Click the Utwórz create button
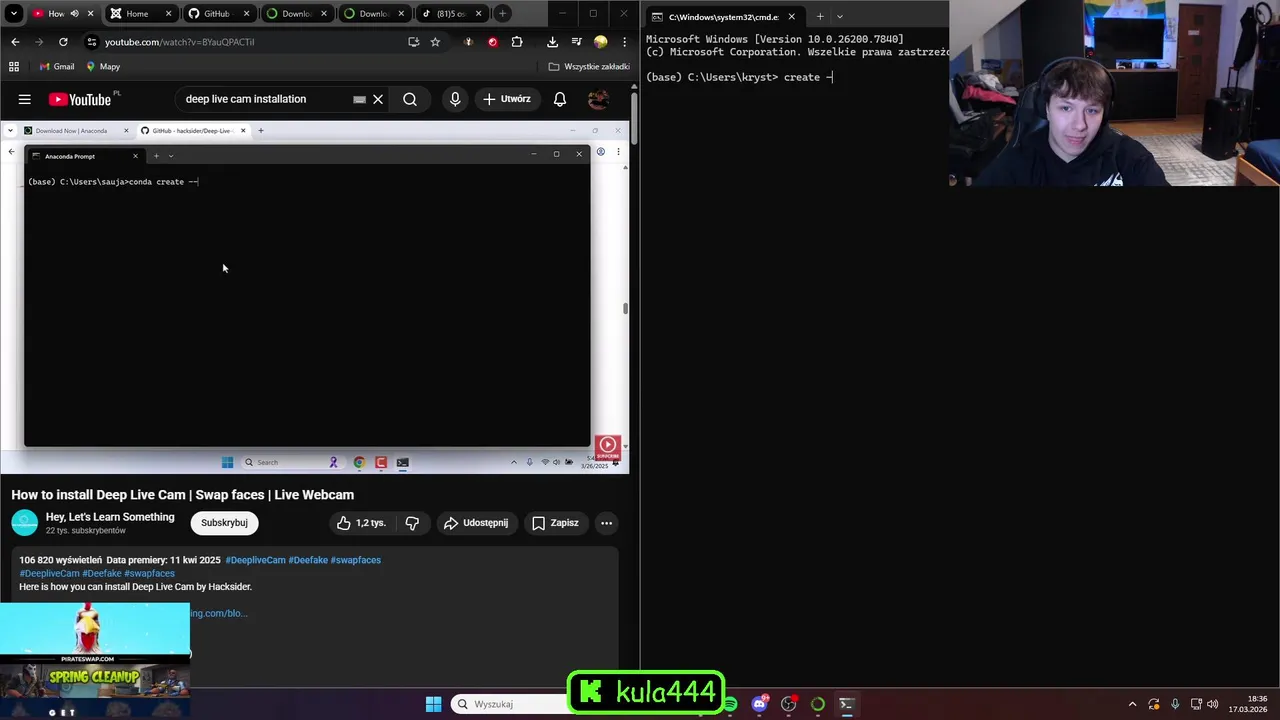Viewport: 1280px width, 720px height. coord(507,99)
